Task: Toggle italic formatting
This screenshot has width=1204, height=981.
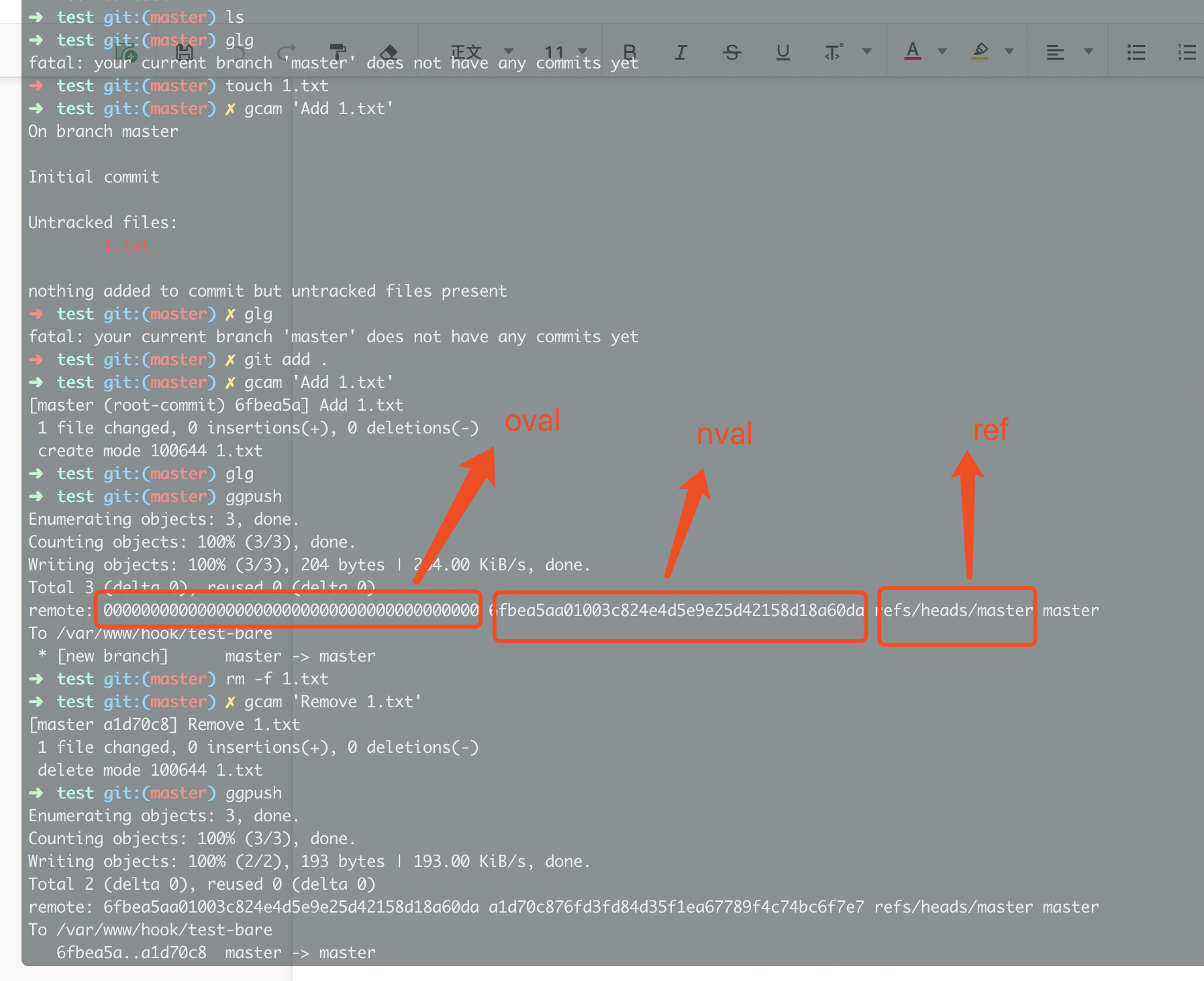Action: (681, 52)
